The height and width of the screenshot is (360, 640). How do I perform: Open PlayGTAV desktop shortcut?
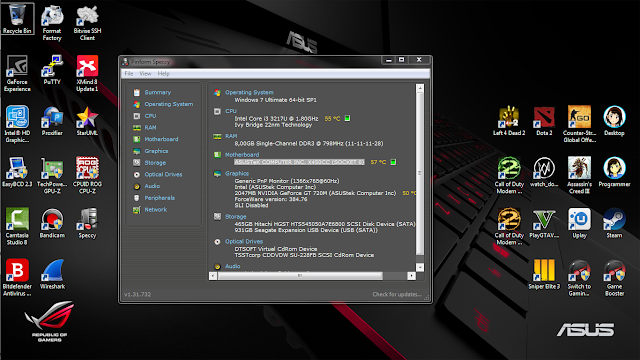544,223
